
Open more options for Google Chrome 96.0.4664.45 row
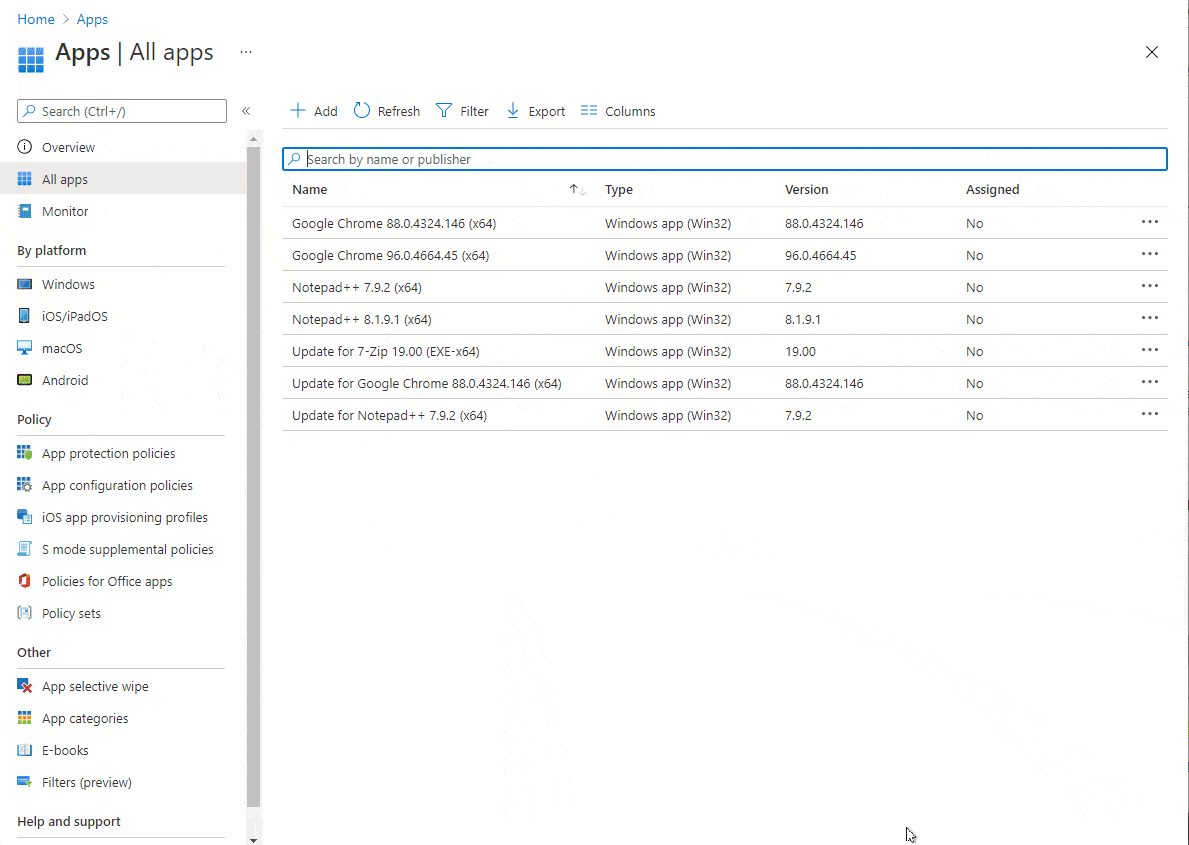click(1150, 254)
